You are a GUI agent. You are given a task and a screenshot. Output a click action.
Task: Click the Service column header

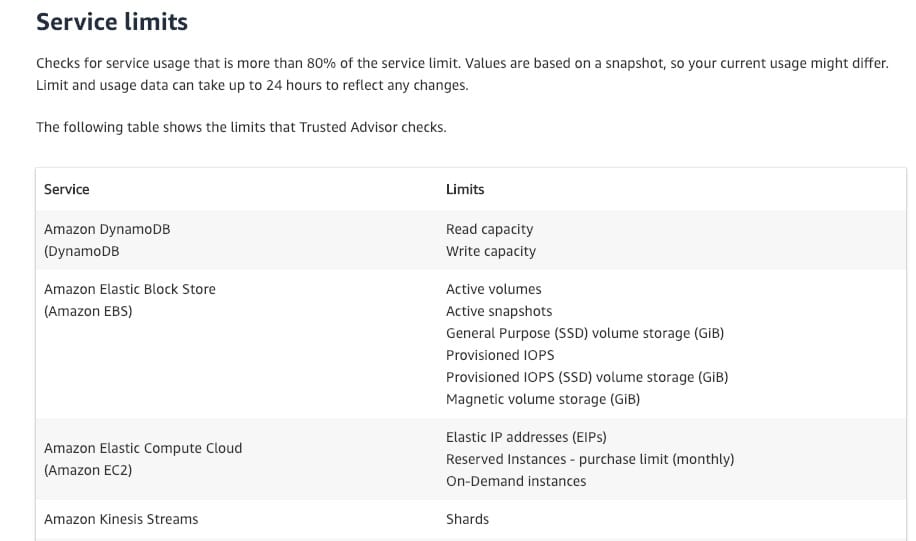(x=67, y=189)
